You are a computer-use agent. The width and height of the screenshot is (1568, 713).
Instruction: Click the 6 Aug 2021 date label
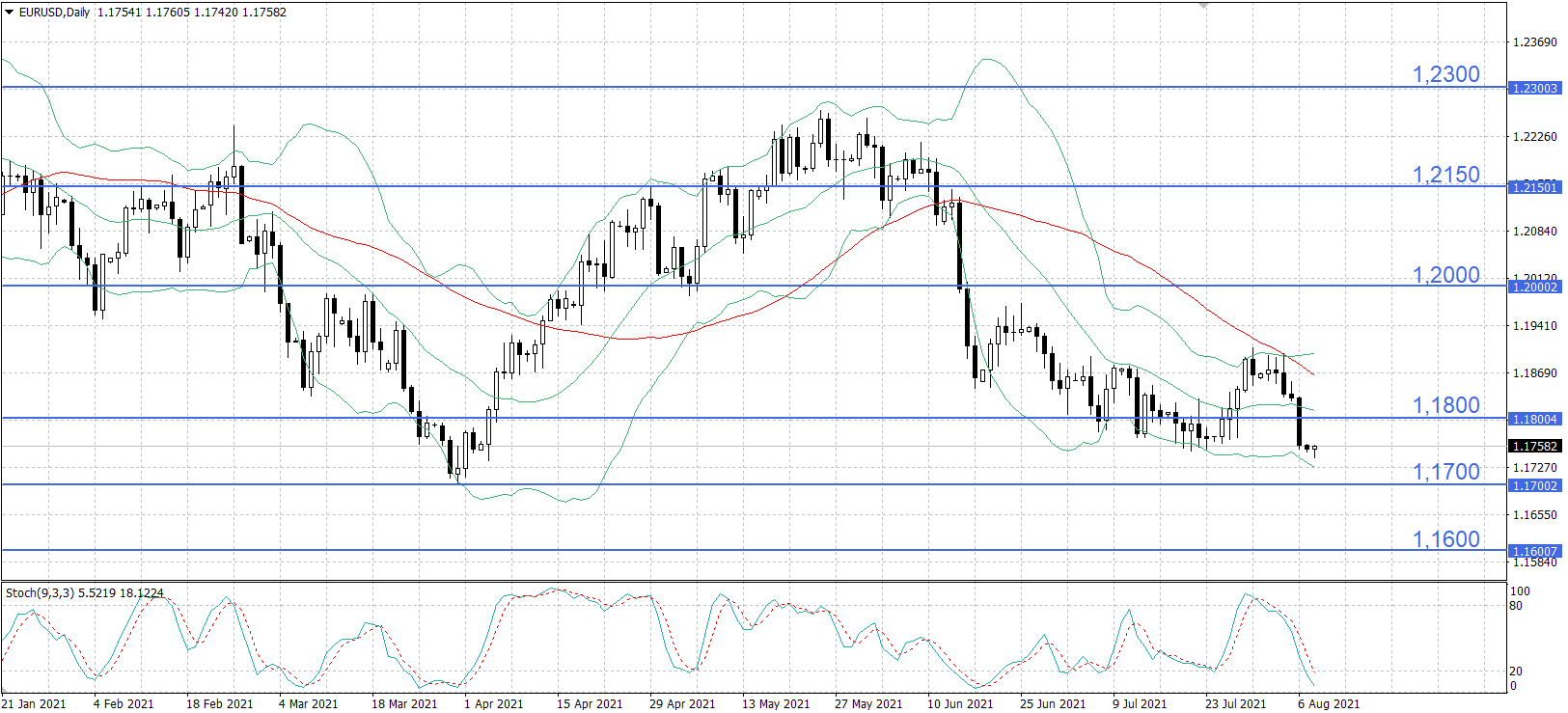(1329, 703)
